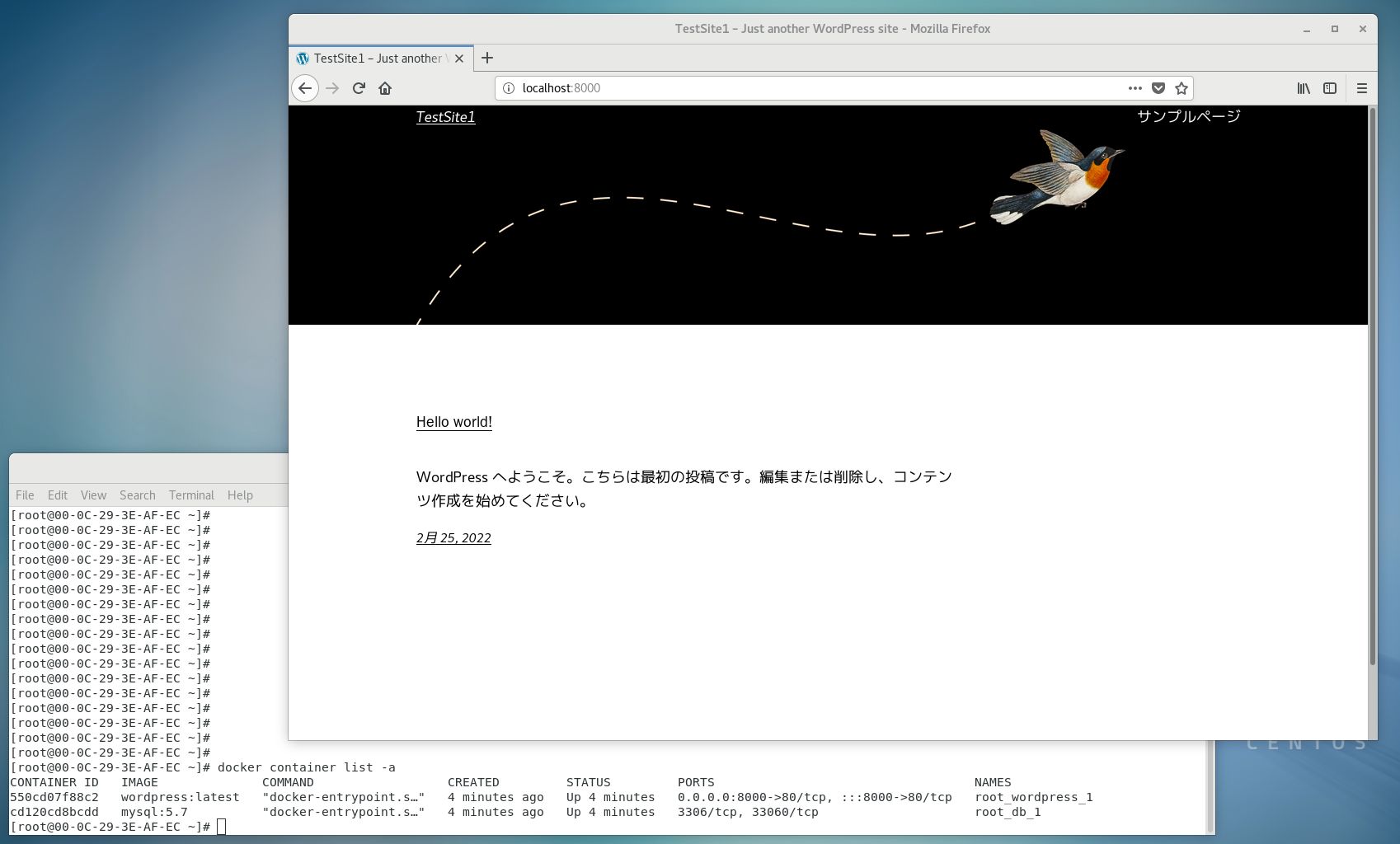Viewport: 1400px width, 844px height.
Task: Click the 2月 25, 2022 date link
Action: point(453,538)
